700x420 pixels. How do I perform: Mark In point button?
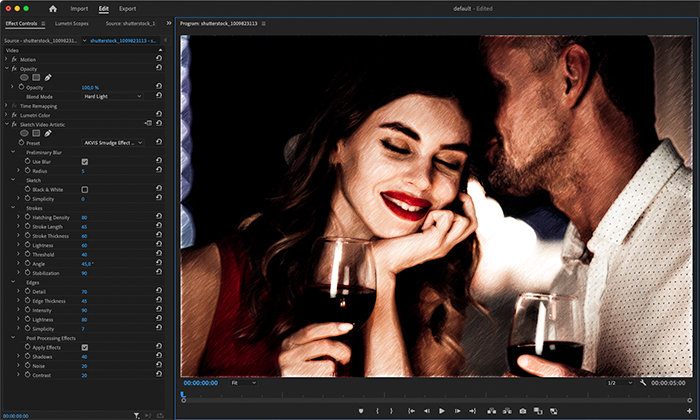(377, 411)
